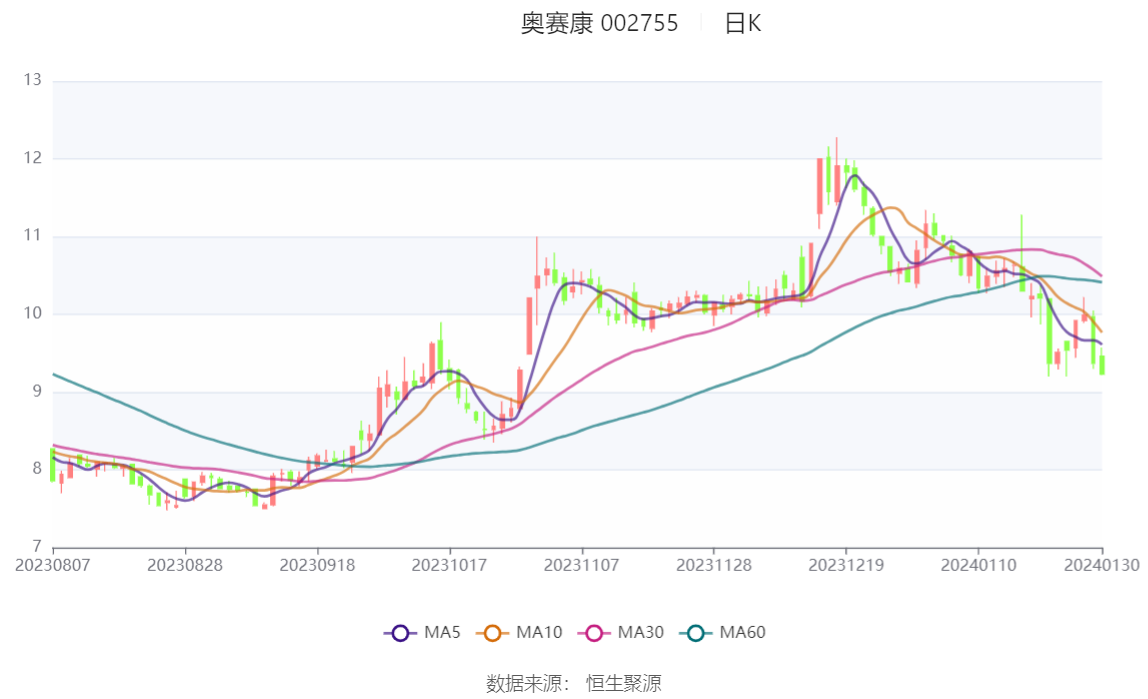Screen dimensions: 1148x699
Task: Click the 13 price axis label
Action: [x=33, y=81]
